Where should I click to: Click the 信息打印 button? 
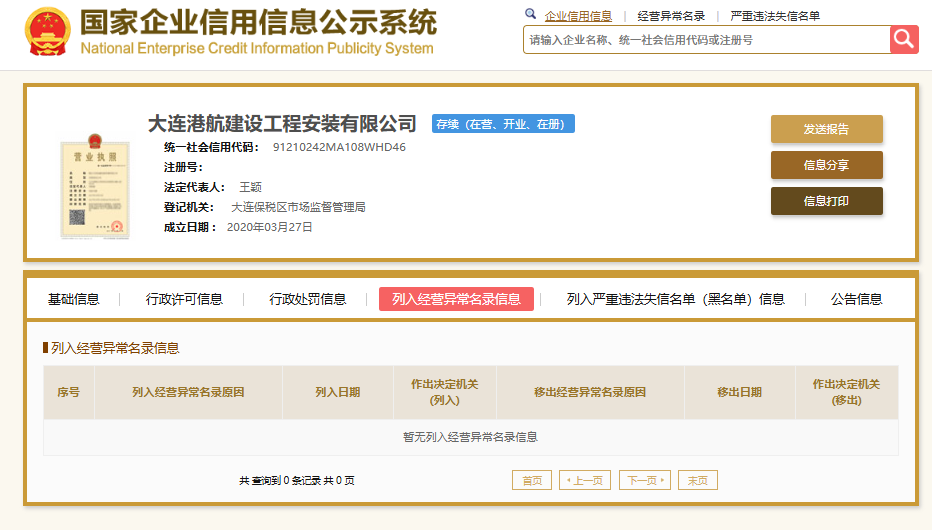826,201
